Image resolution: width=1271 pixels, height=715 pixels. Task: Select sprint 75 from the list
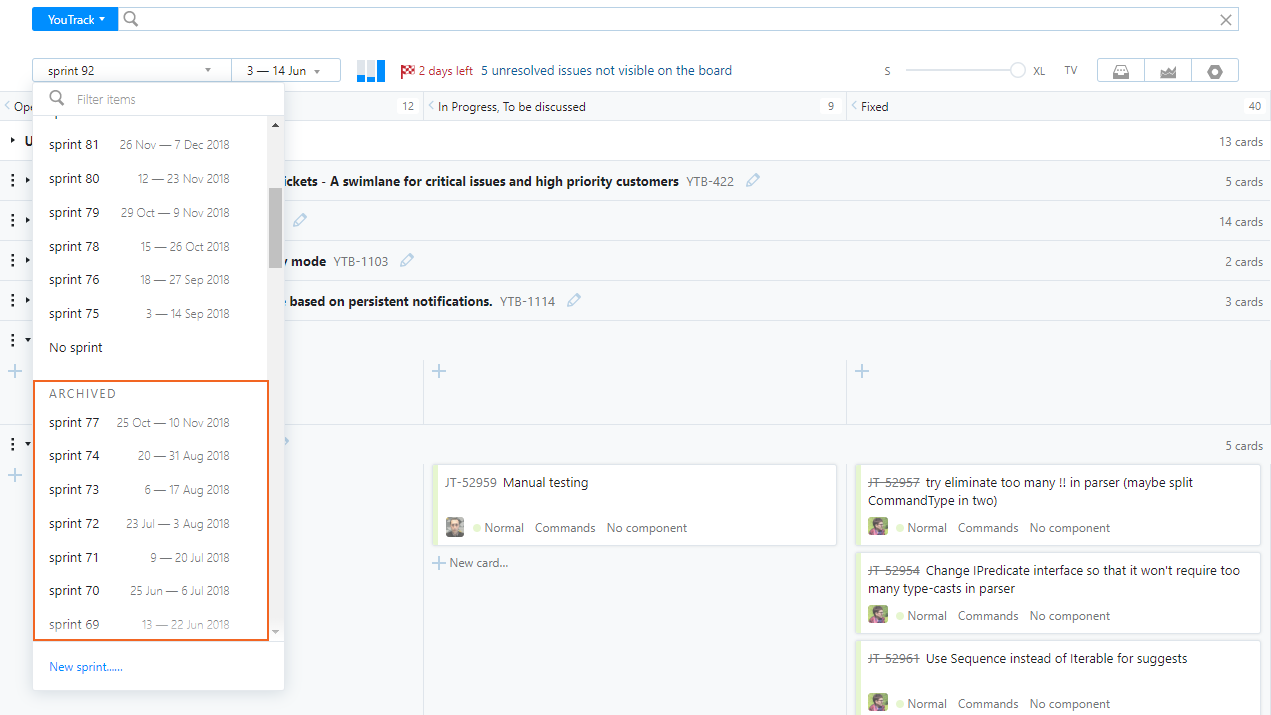150,314
